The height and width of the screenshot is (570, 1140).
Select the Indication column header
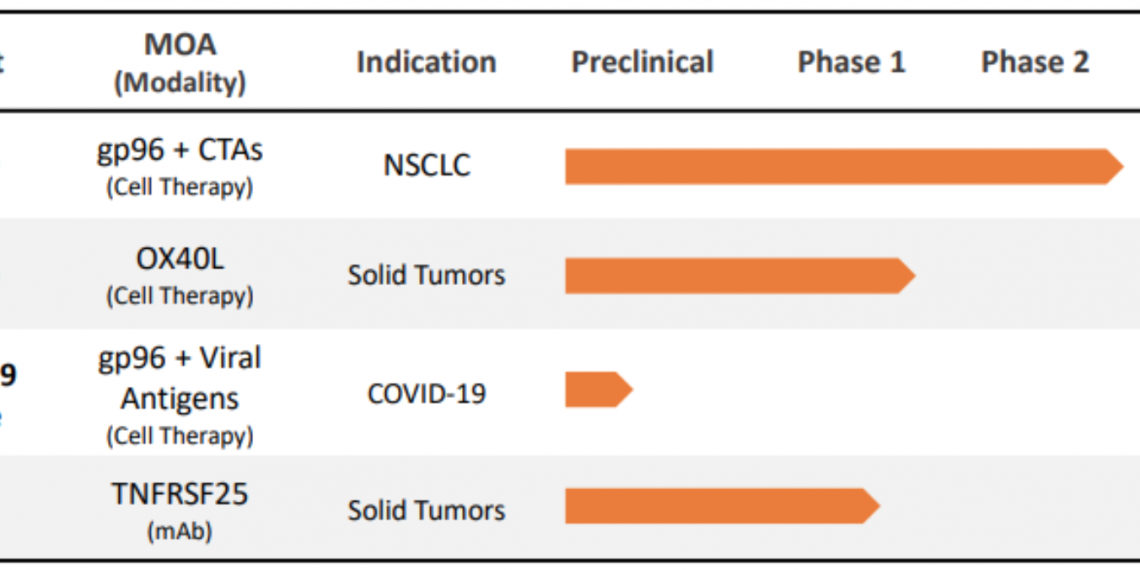click(426, 62)
